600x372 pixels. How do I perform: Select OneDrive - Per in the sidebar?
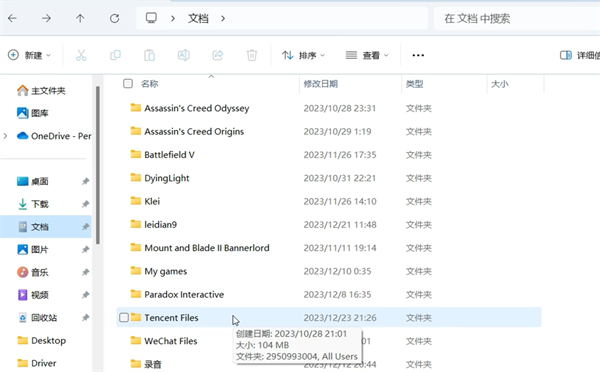point(54,136)
